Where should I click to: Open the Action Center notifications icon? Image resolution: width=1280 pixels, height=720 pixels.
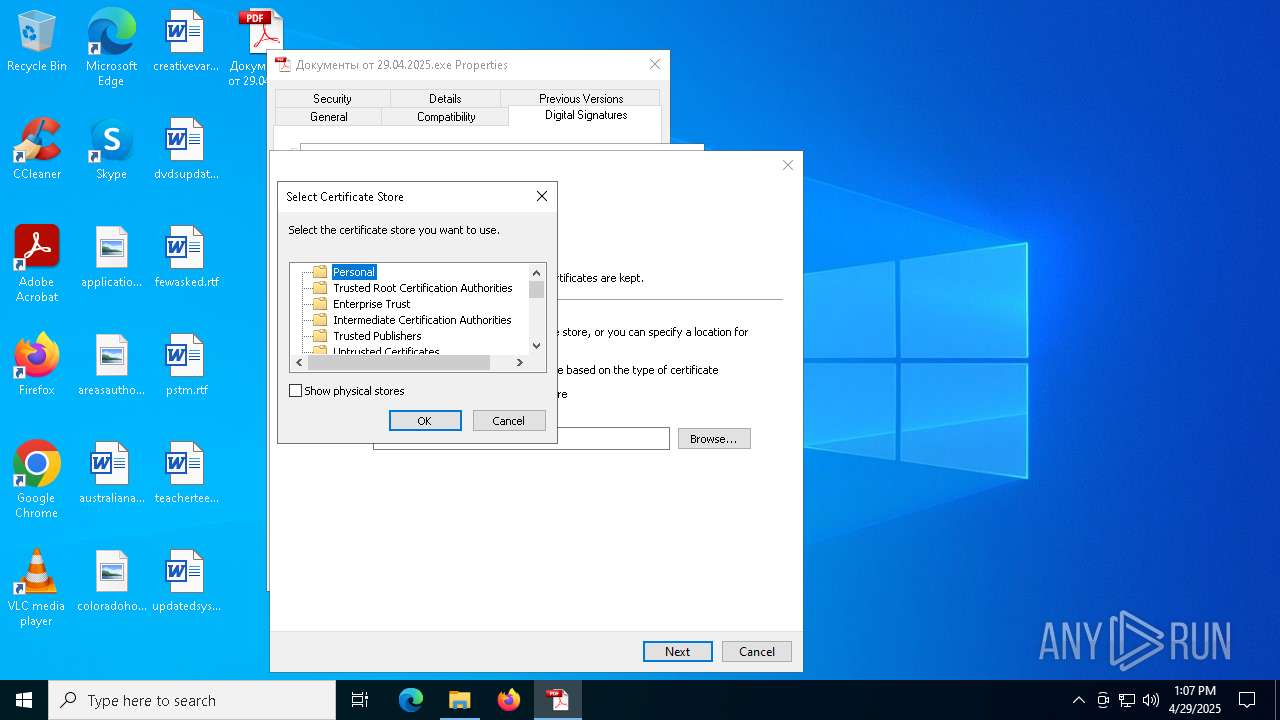coord(1247,700)
